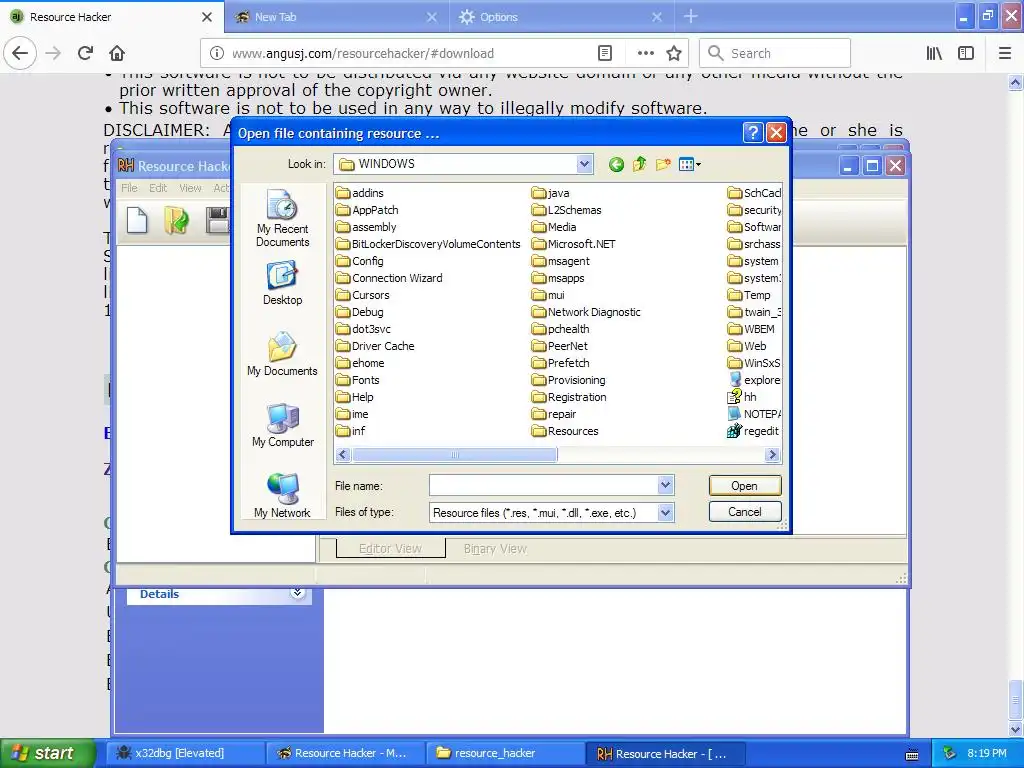The height and width of the screenshot is (768, 1024).
Task: Click New file icon in Resource Hacker toolbar
Action: 136,220
